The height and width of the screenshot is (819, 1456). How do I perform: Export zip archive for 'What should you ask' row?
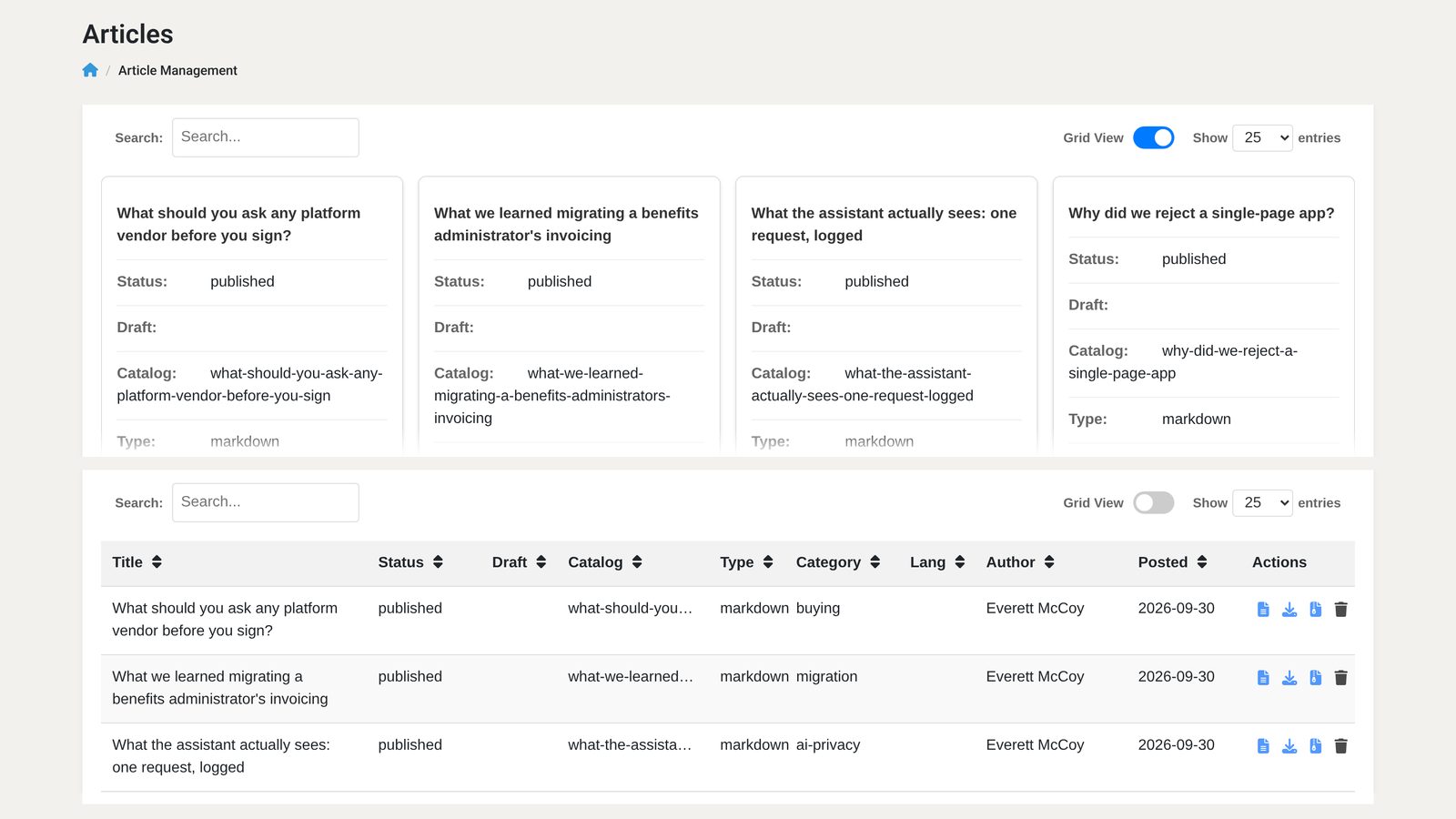tap(1315, 610)
